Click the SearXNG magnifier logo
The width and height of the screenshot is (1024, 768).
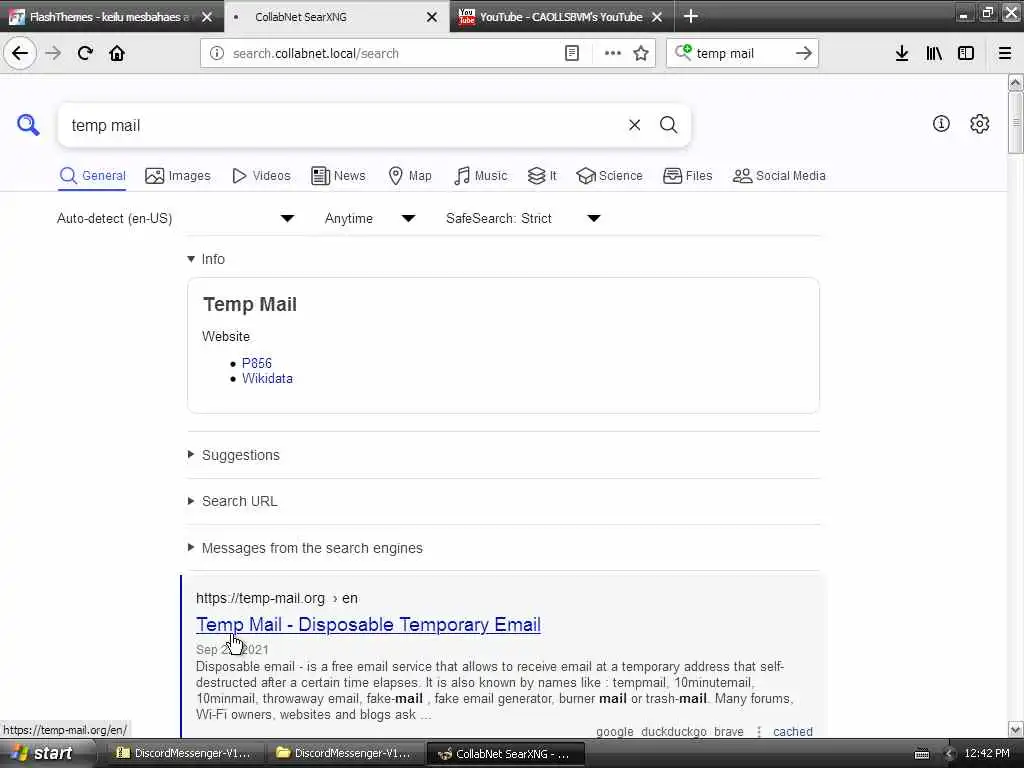28,124
